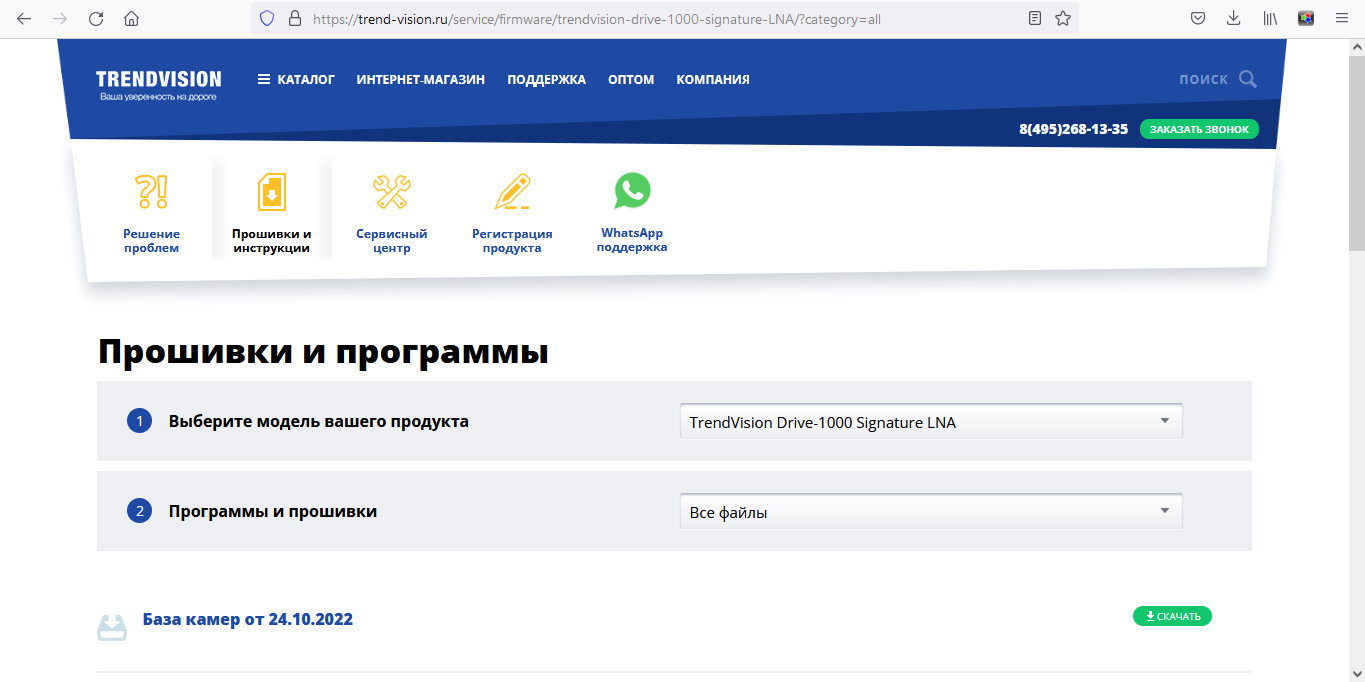Click the green СКАЧАТЬ button
The image size is (1365, 682).
click(x=1172, y=616)
